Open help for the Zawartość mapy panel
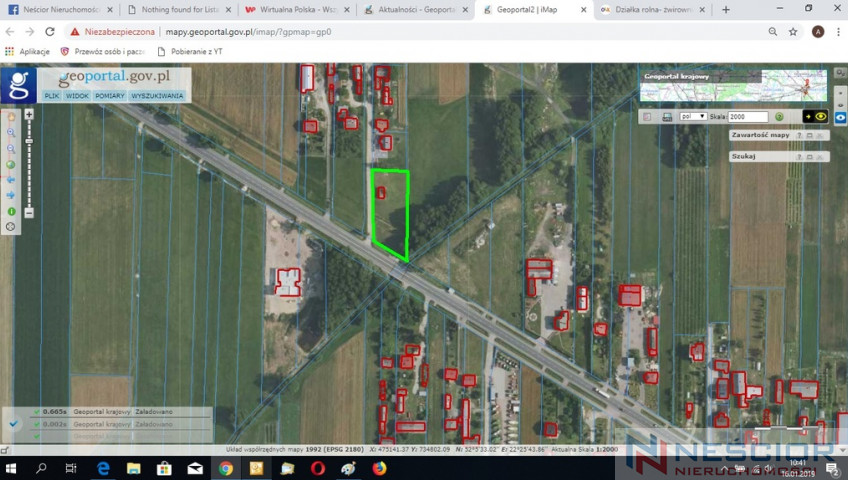This screenshot has height=480, width=848. pyautogui.click(x=799, y=135)
